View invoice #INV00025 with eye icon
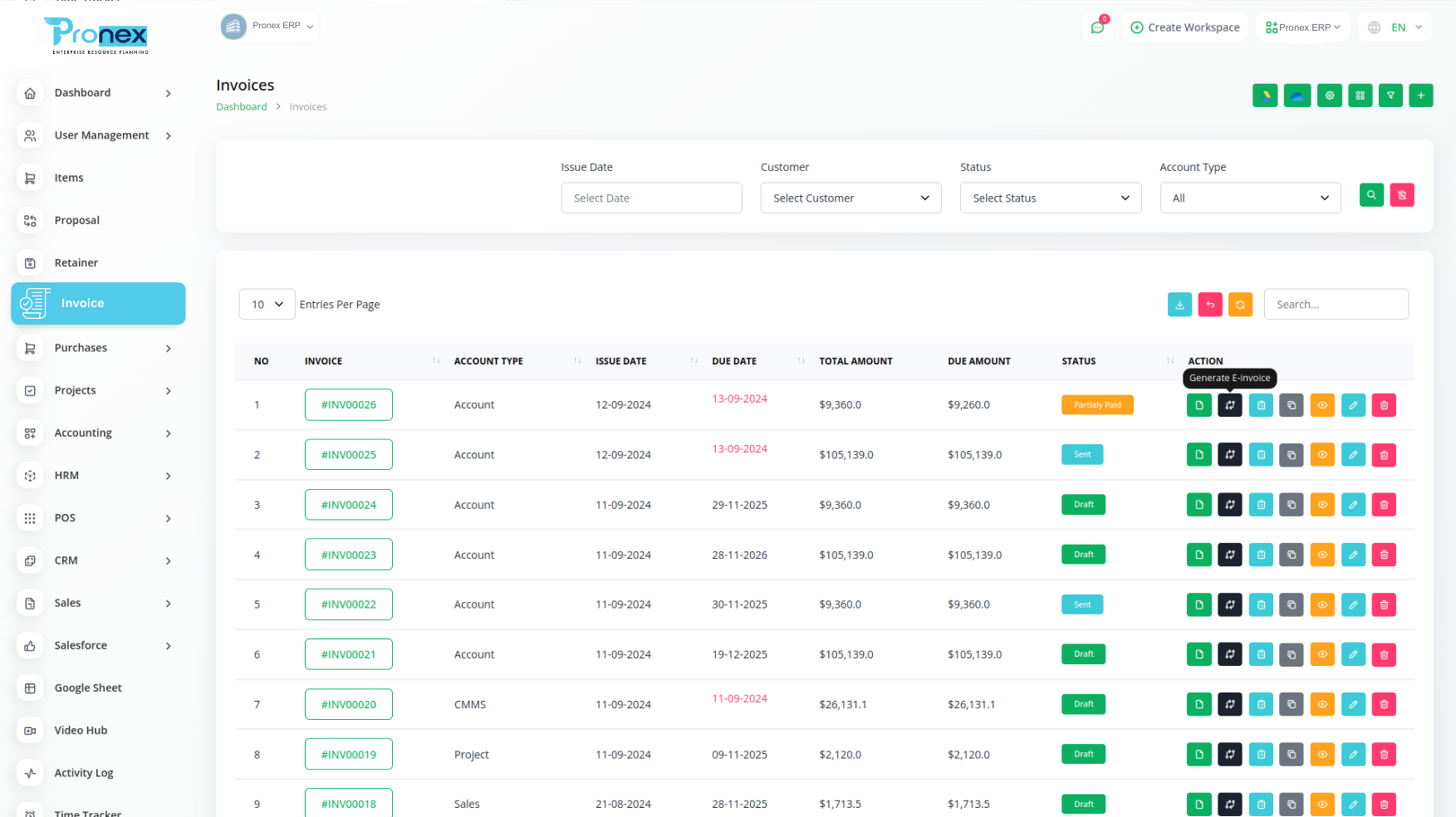The width and height of the screenshot is (1456, 817). (x=1322, y=455)
